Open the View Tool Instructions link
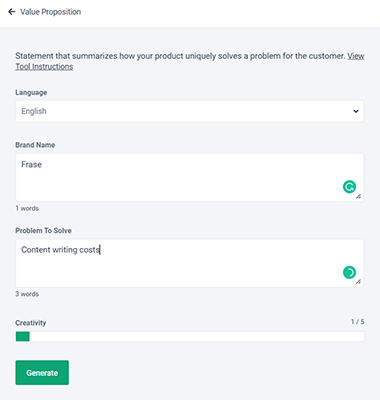Viewport: 380px width, 400px height. [190, 61]
